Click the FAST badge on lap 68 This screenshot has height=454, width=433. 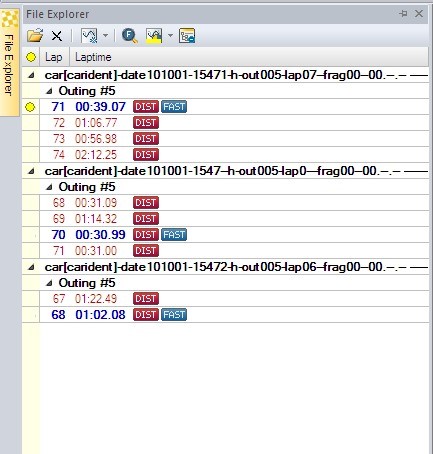(x=174, y=315)
